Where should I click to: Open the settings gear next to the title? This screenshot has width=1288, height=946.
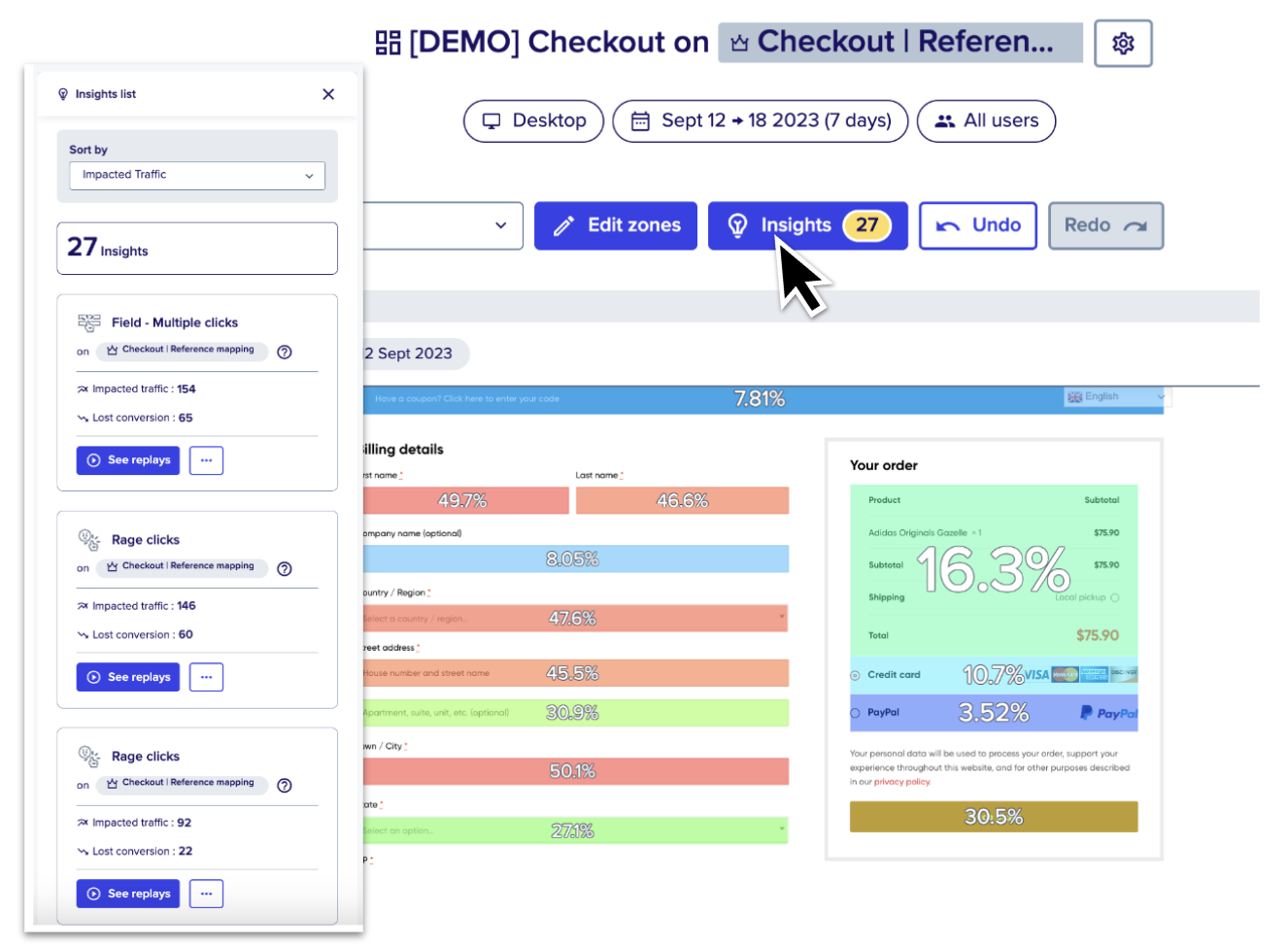1123,44
